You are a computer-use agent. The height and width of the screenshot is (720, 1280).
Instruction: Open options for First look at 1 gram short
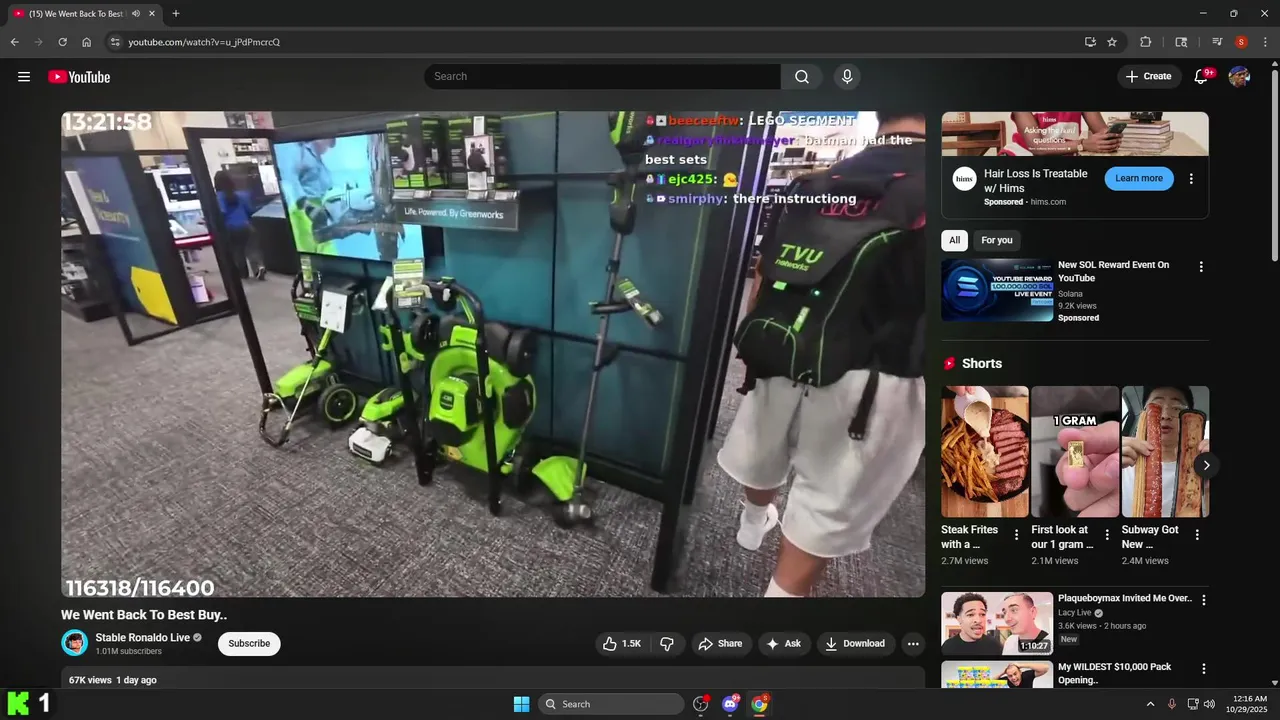pos(1107,535)
